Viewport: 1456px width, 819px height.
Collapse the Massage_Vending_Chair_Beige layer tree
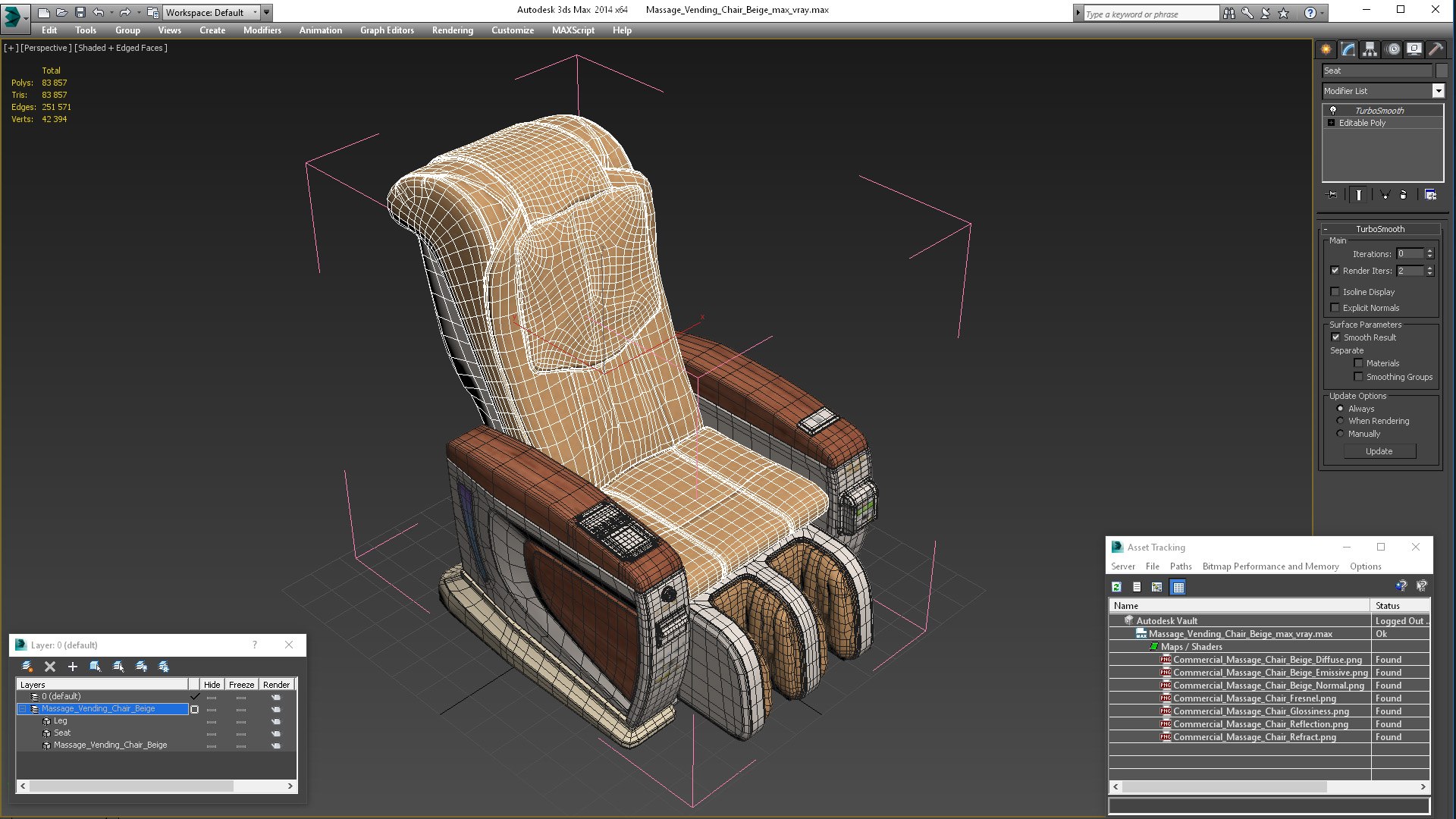(x=23, y=709)
